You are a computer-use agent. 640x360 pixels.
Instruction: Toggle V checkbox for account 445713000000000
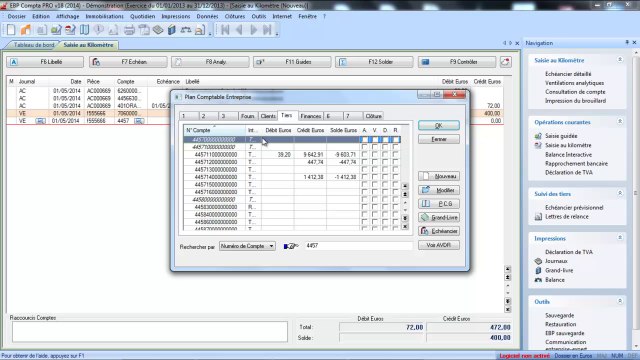pos(374,169)
